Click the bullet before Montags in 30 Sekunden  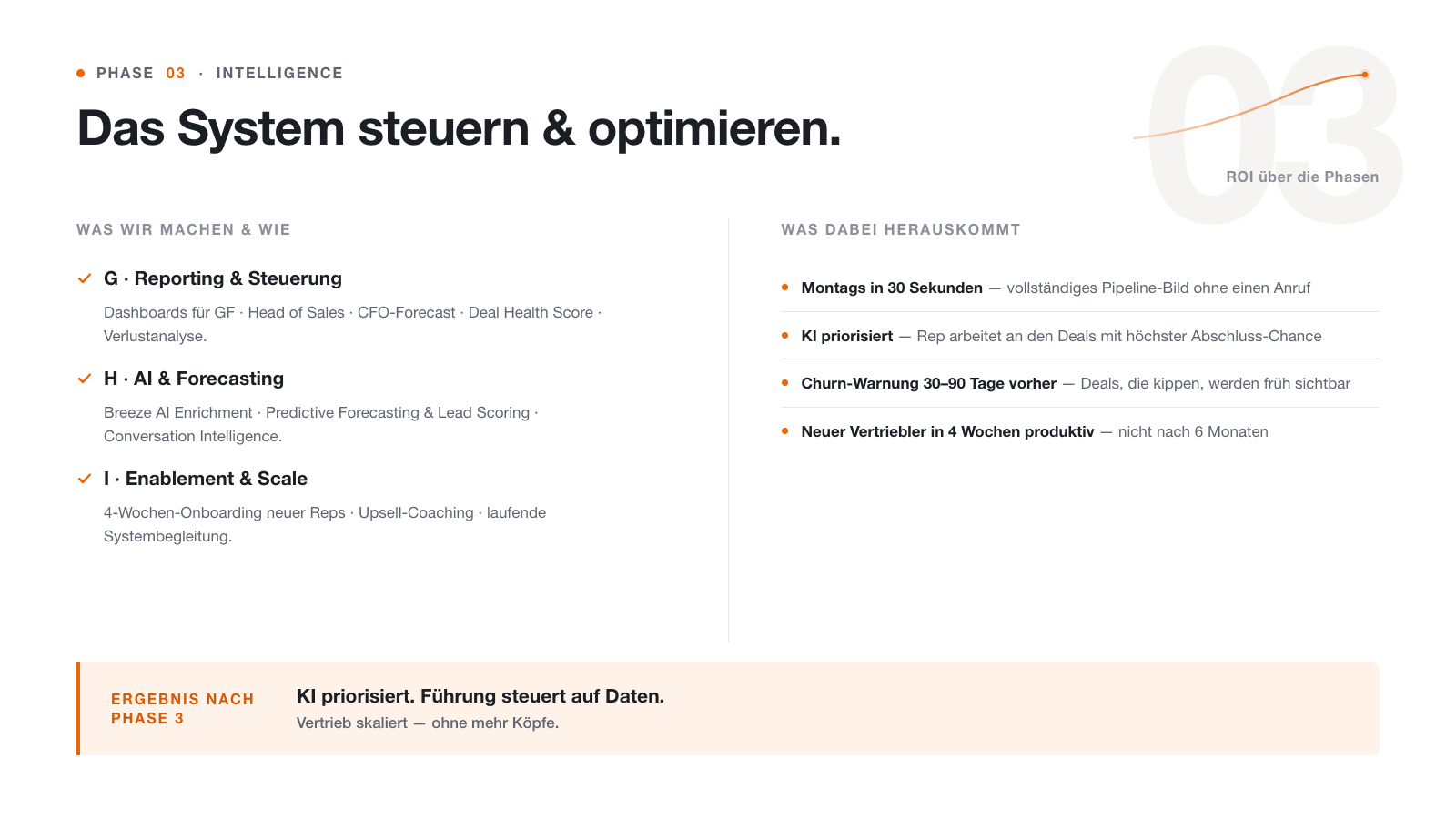pos(785,288)
